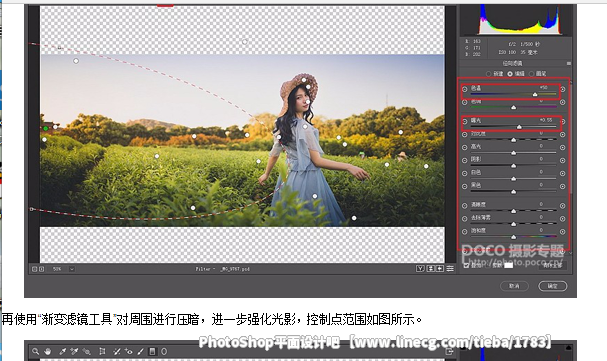Select the Red Eye Removal tool
This screenshot has height=361, width=607.
tap(129, 351)
